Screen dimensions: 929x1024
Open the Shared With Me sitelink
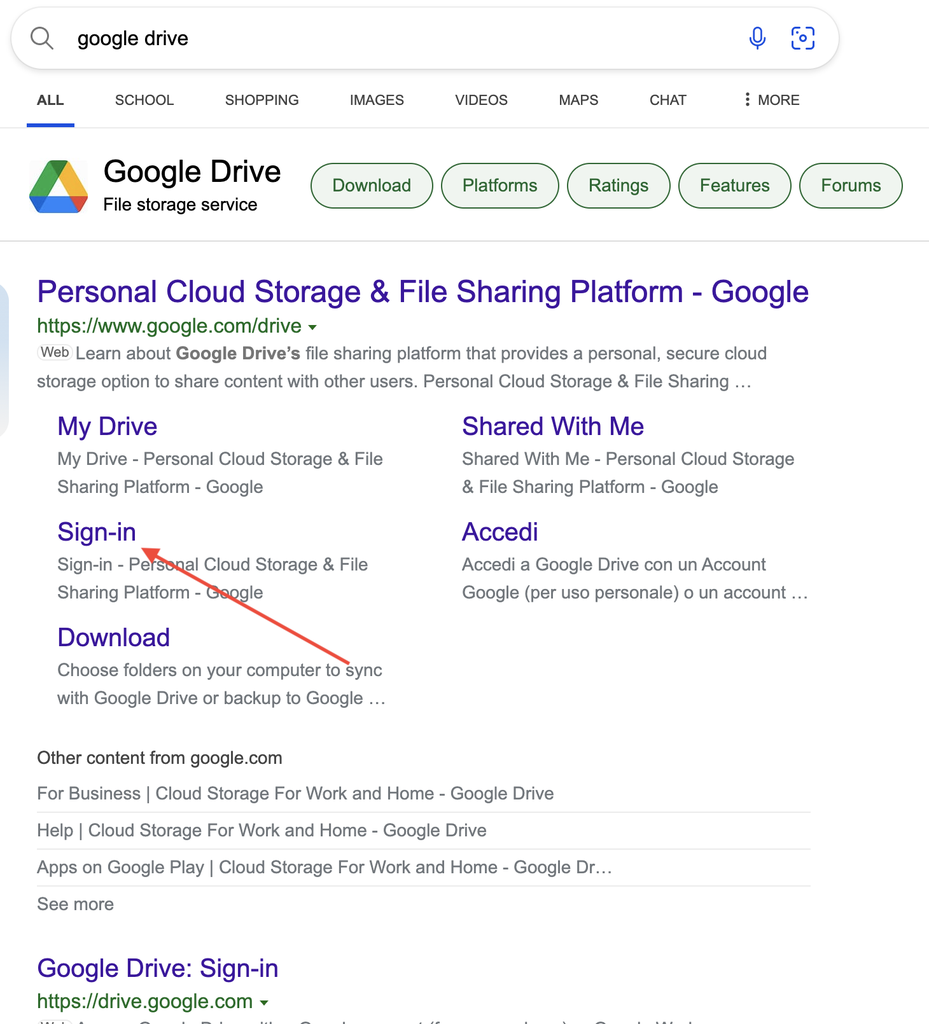pyautogui.click(x=553, y=426)
